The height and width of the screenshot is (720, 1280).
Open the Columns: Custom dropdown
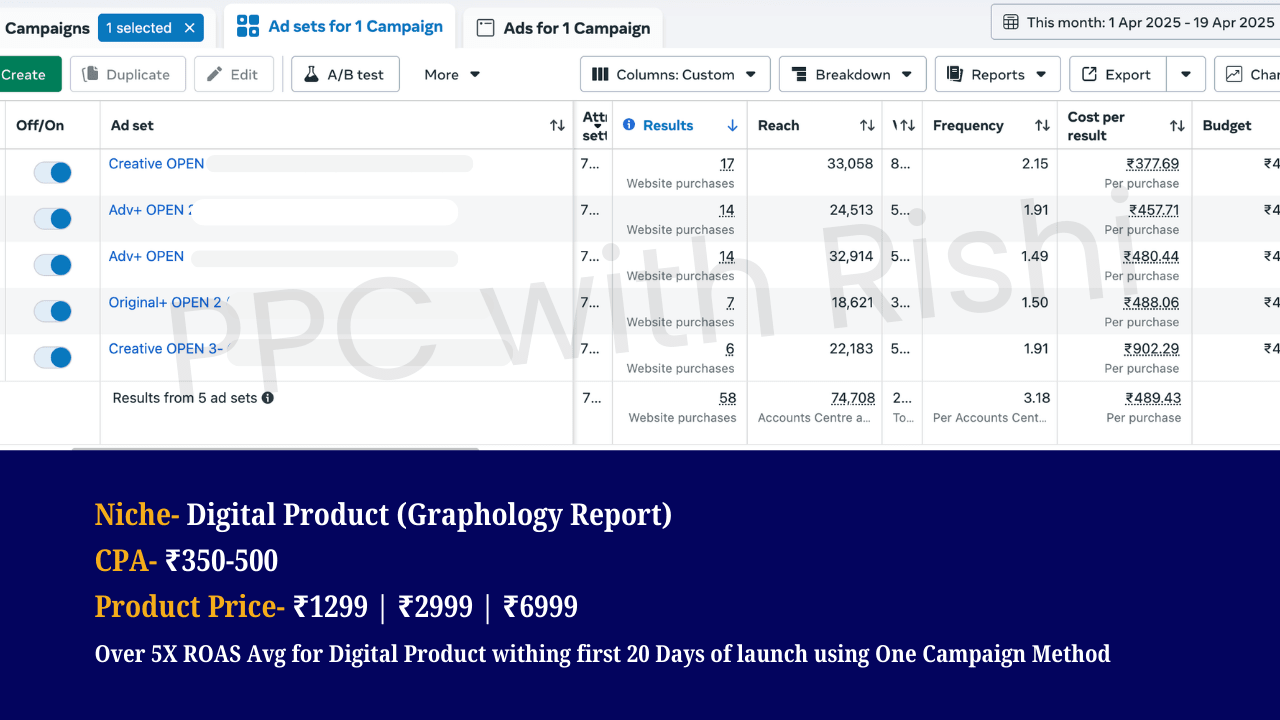tap(675, 74)
